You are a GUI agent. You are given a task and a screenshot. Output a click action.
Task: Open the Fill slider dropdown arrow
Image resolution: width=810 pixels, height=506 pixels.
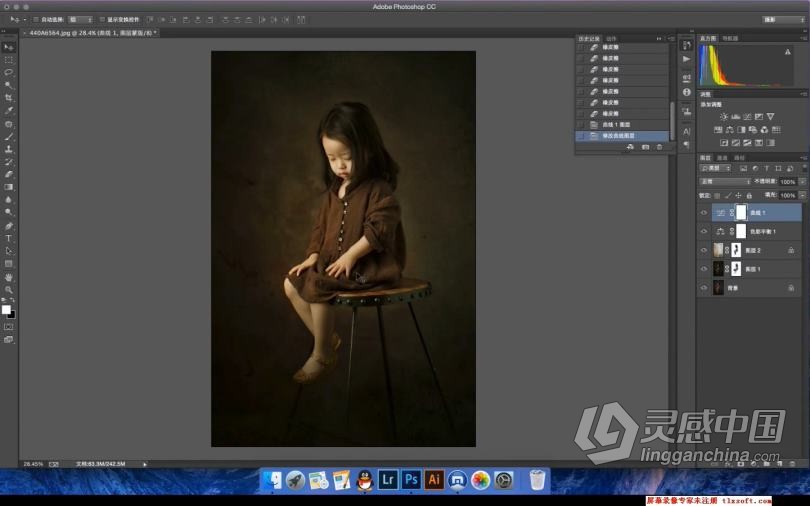(802, 195)
